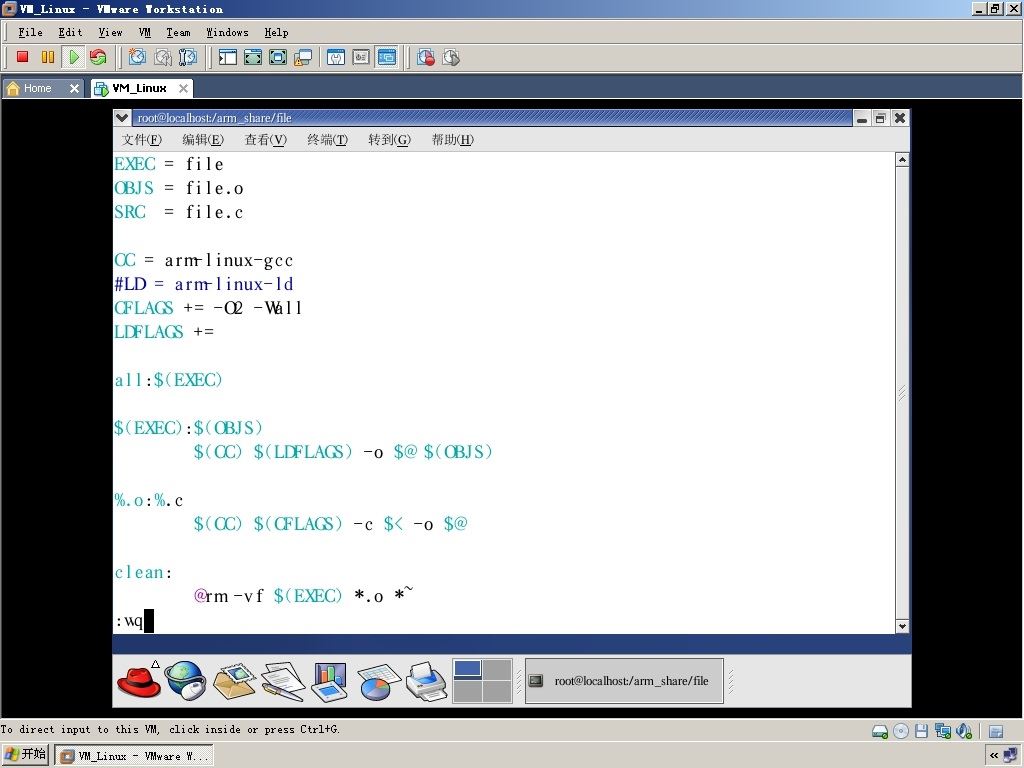
Task: Click the record movie icon
Action: 426,57
